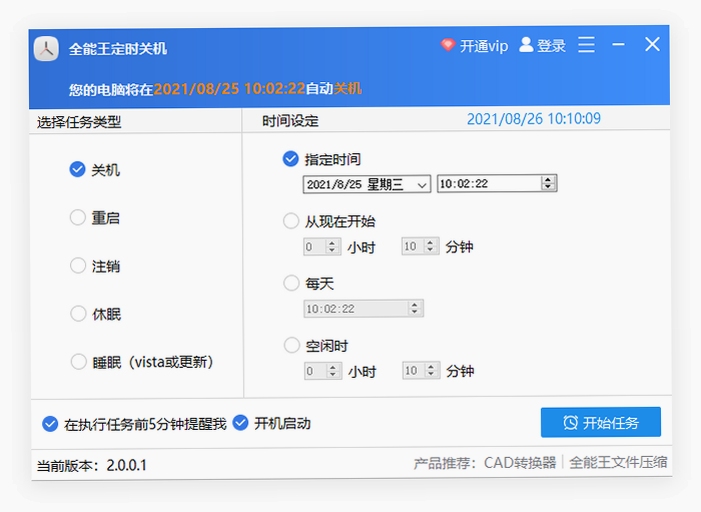Screen dimensions: 701x512
Task: Click the specified time spinner arrows
Action: pos(548,183)
